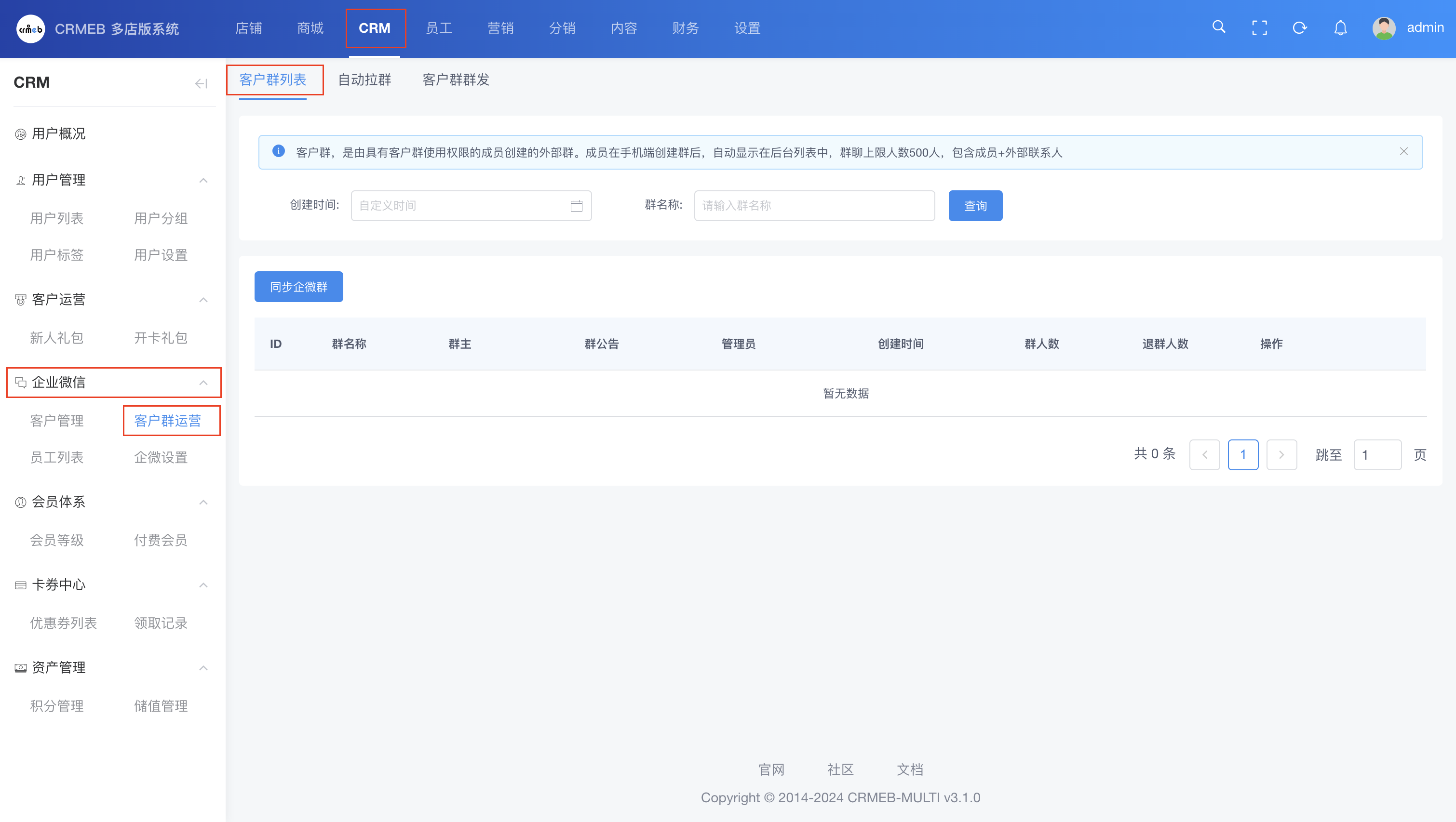Image resolution: width=1456 pixels, height=822 pixels.
Task: Focus the 创建时间 date input
Action: coord(471,206)
